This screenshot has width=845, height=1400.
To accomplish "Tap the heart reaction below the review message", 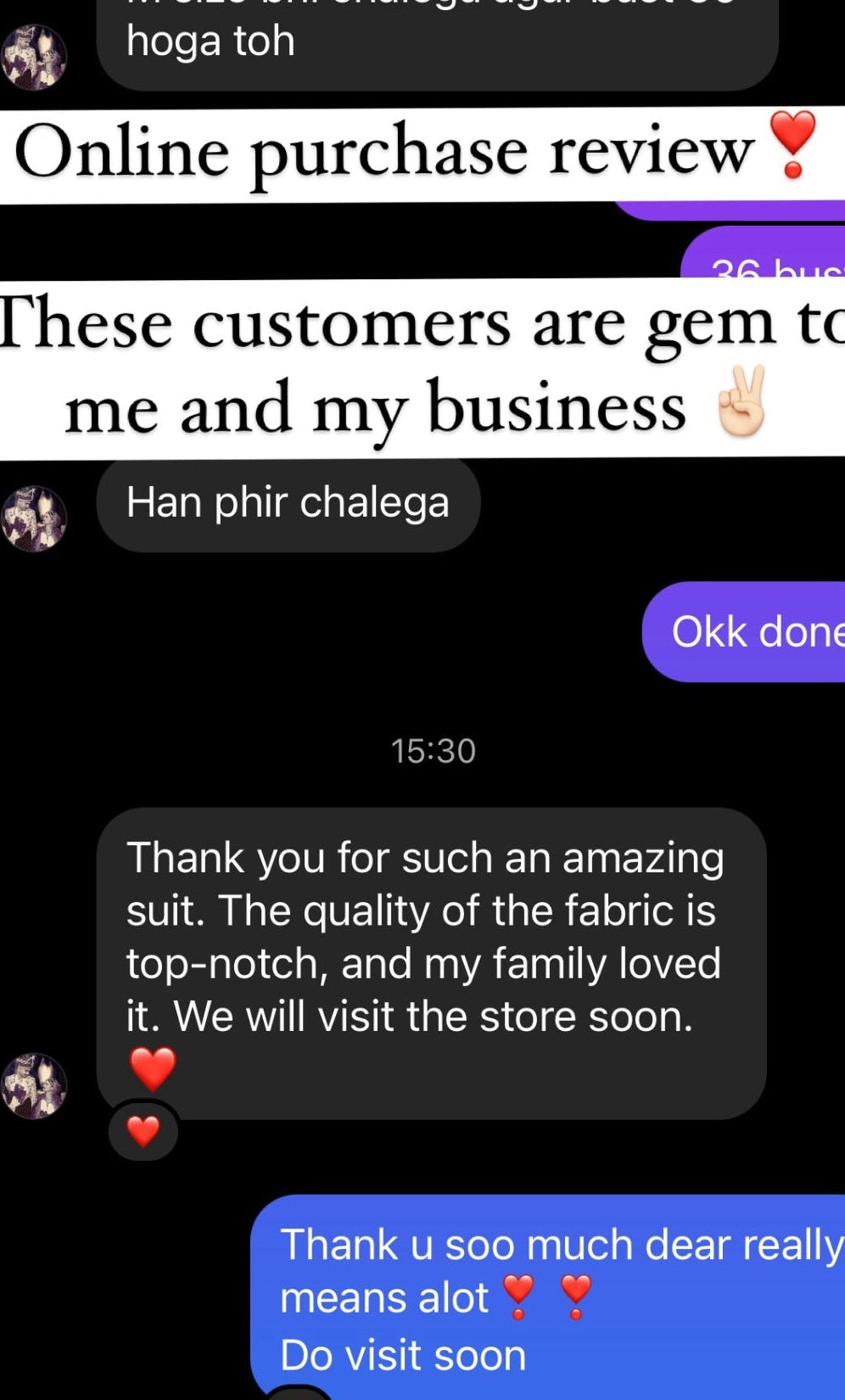I will (x=143, y=1131).
